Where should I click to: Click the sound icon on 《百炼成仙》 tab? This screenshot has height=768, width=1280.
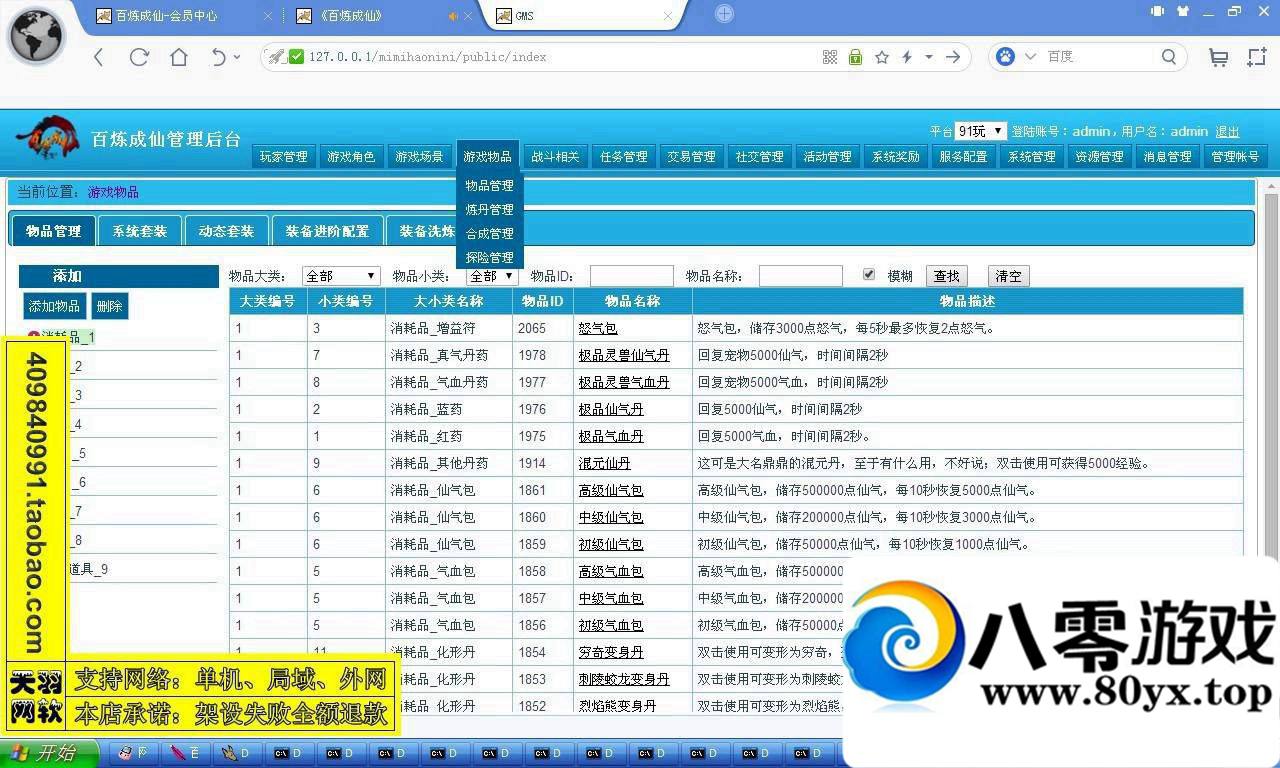click(453, 16)
